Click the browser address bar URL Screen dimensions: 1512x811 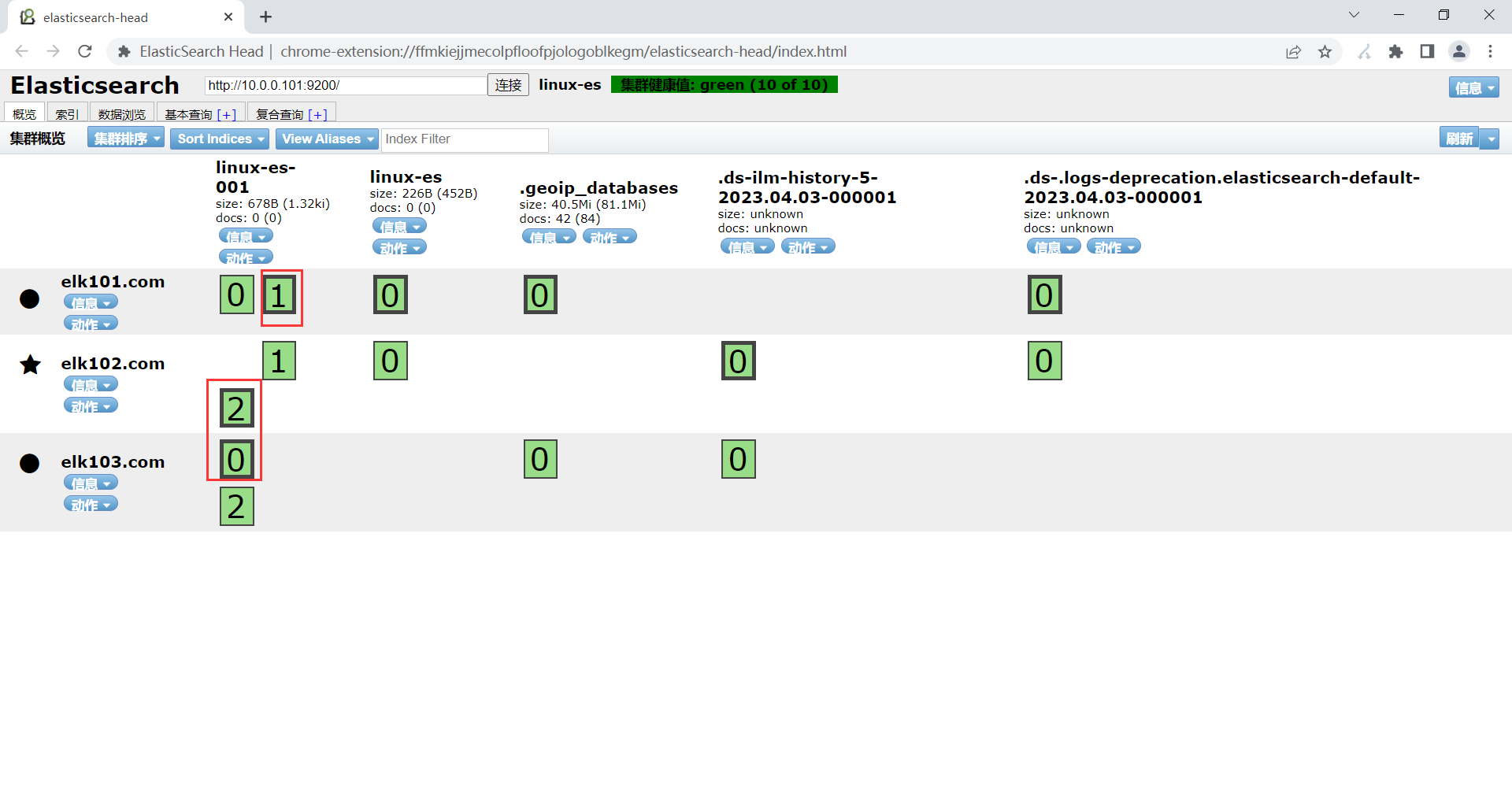tap(563, 51)
